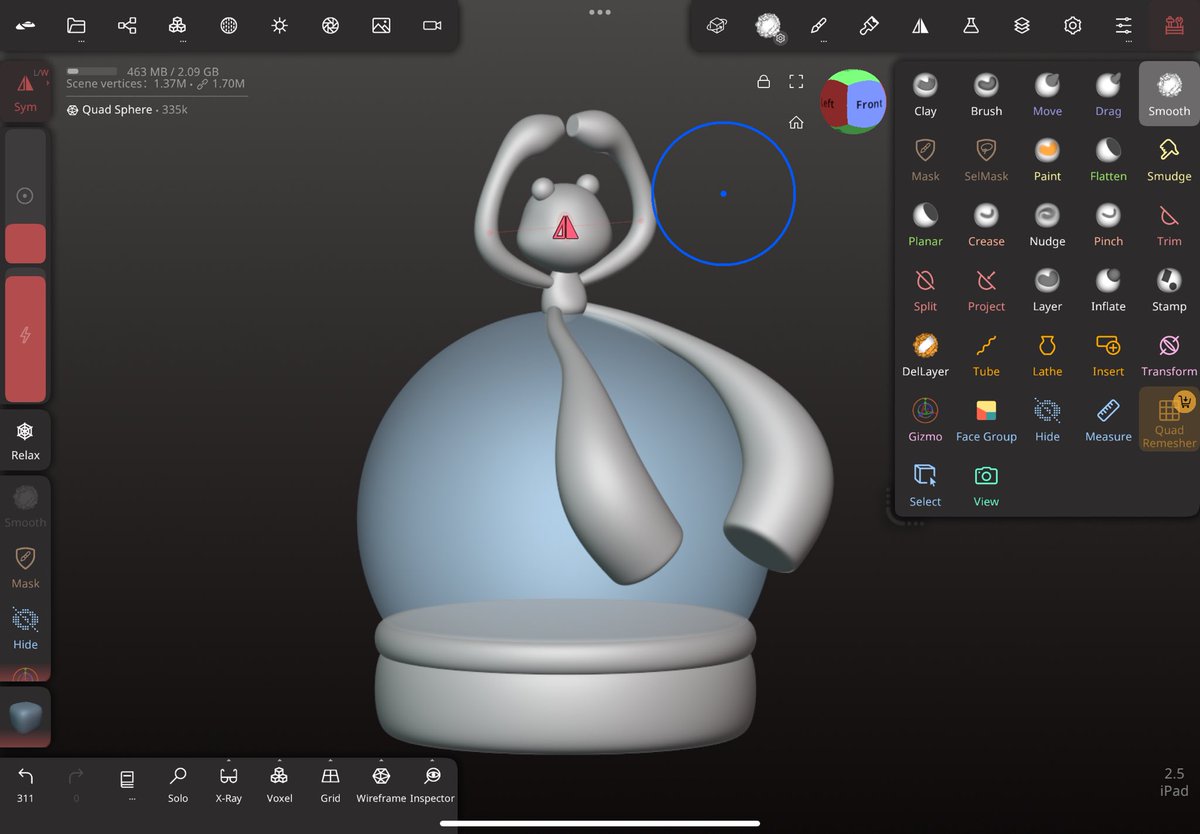Pick the Drag tool
Viewport: 1200px width, 834px height.
point(1108,94)
